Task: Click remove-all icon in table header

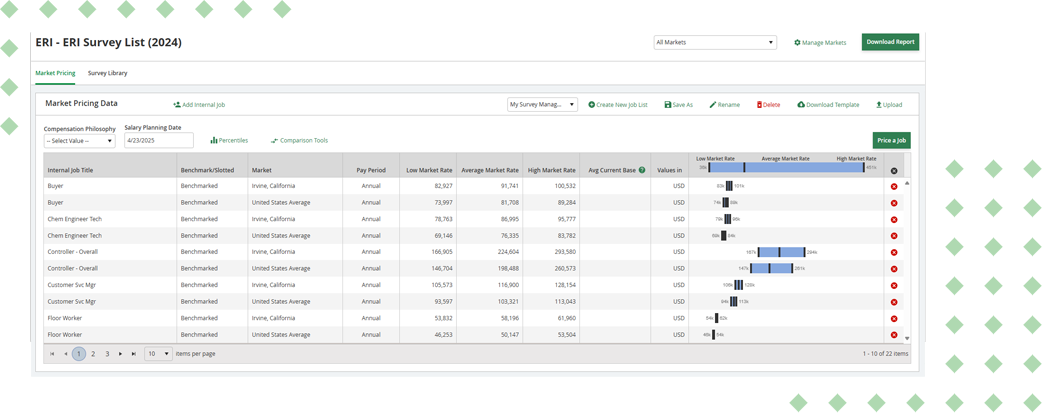Action: coord(894,171)
